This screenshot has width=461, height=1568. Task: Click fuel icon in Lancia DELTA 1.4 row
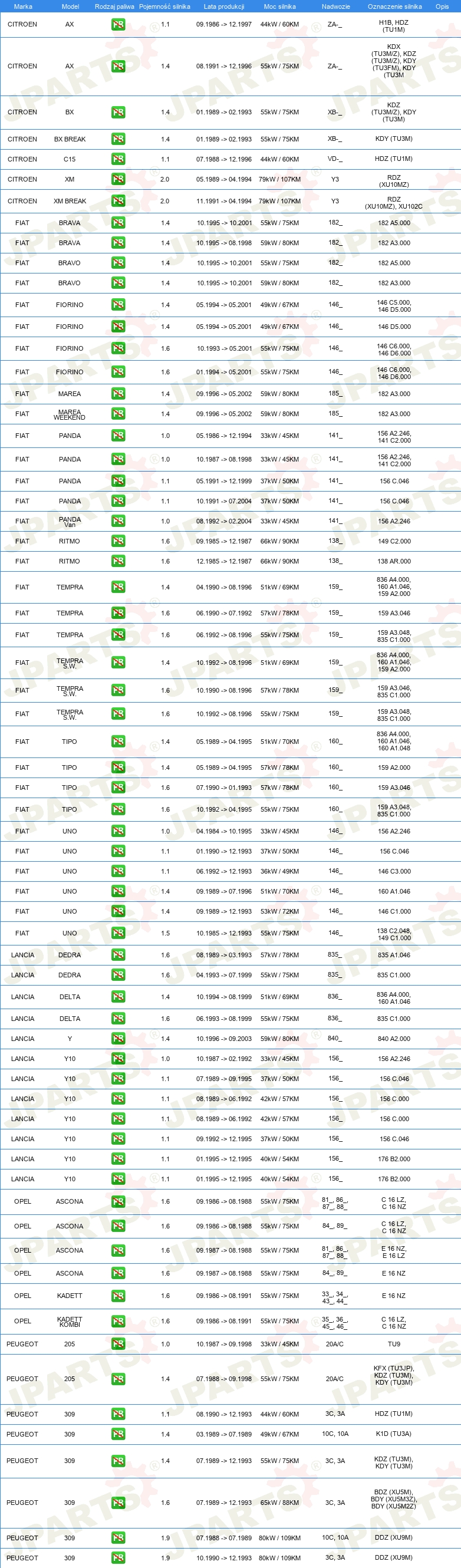pos(118,997)
